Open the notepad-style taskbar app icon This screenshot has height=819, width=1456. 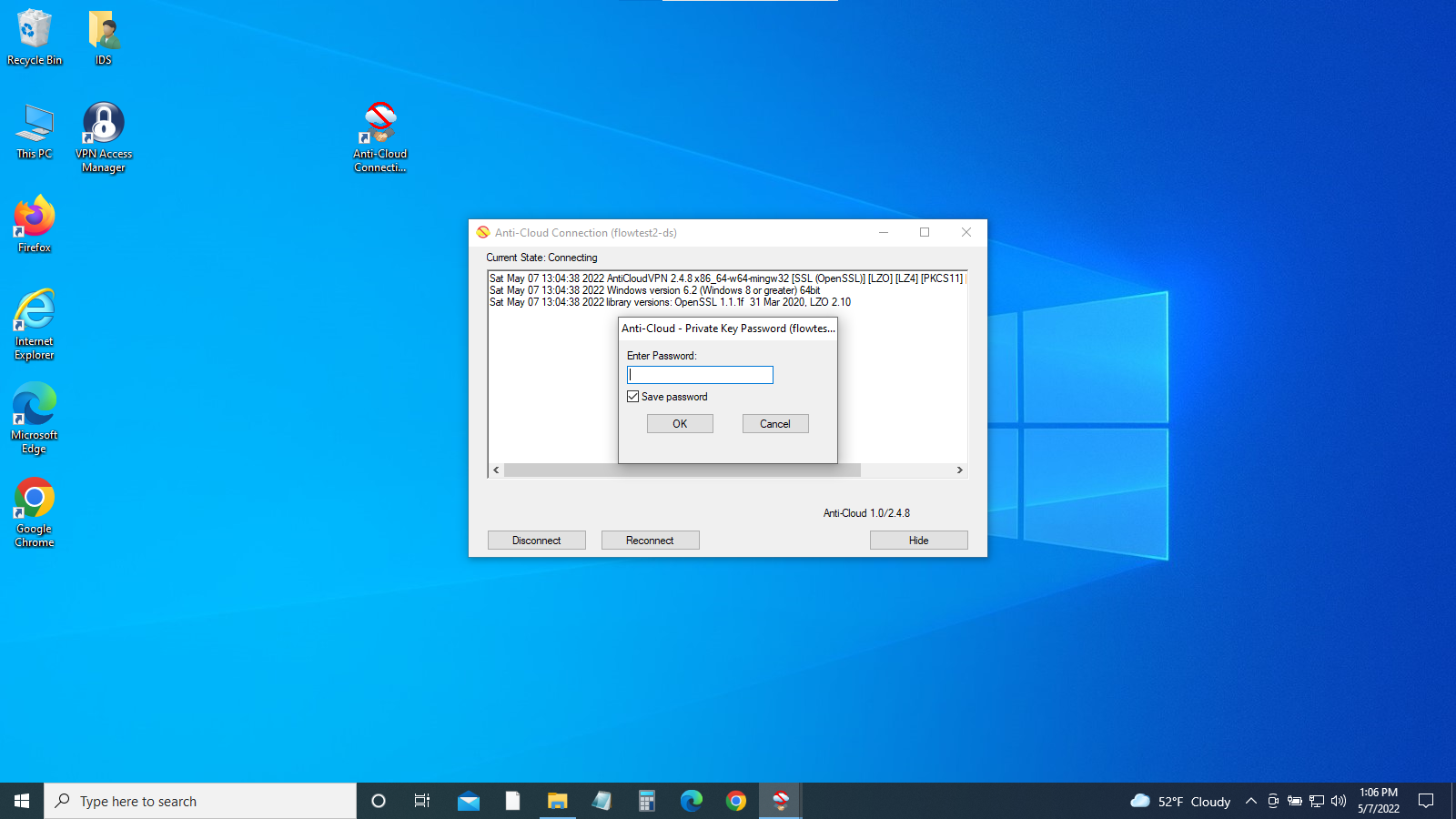[x=602, y=801]
